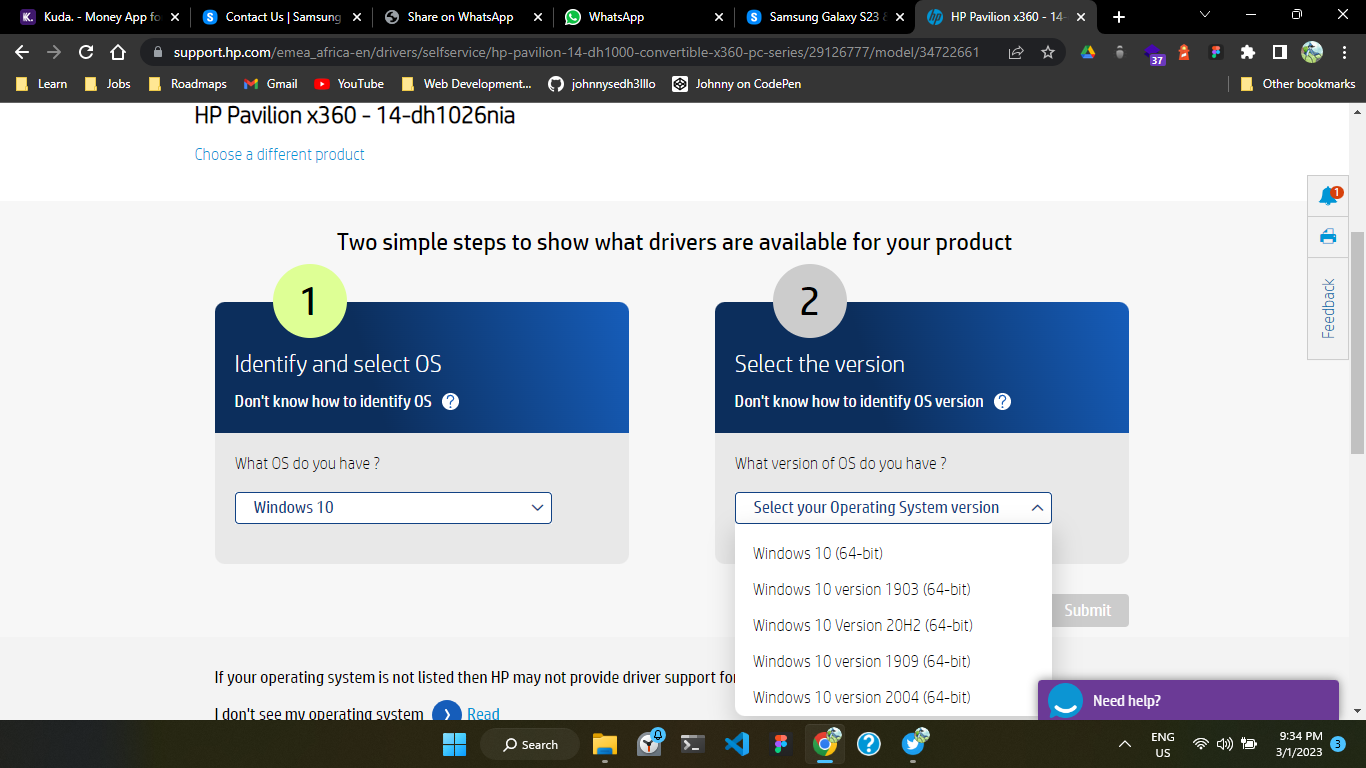Open the Windows Start menu
1366x768 pixels.
[454, 744]
